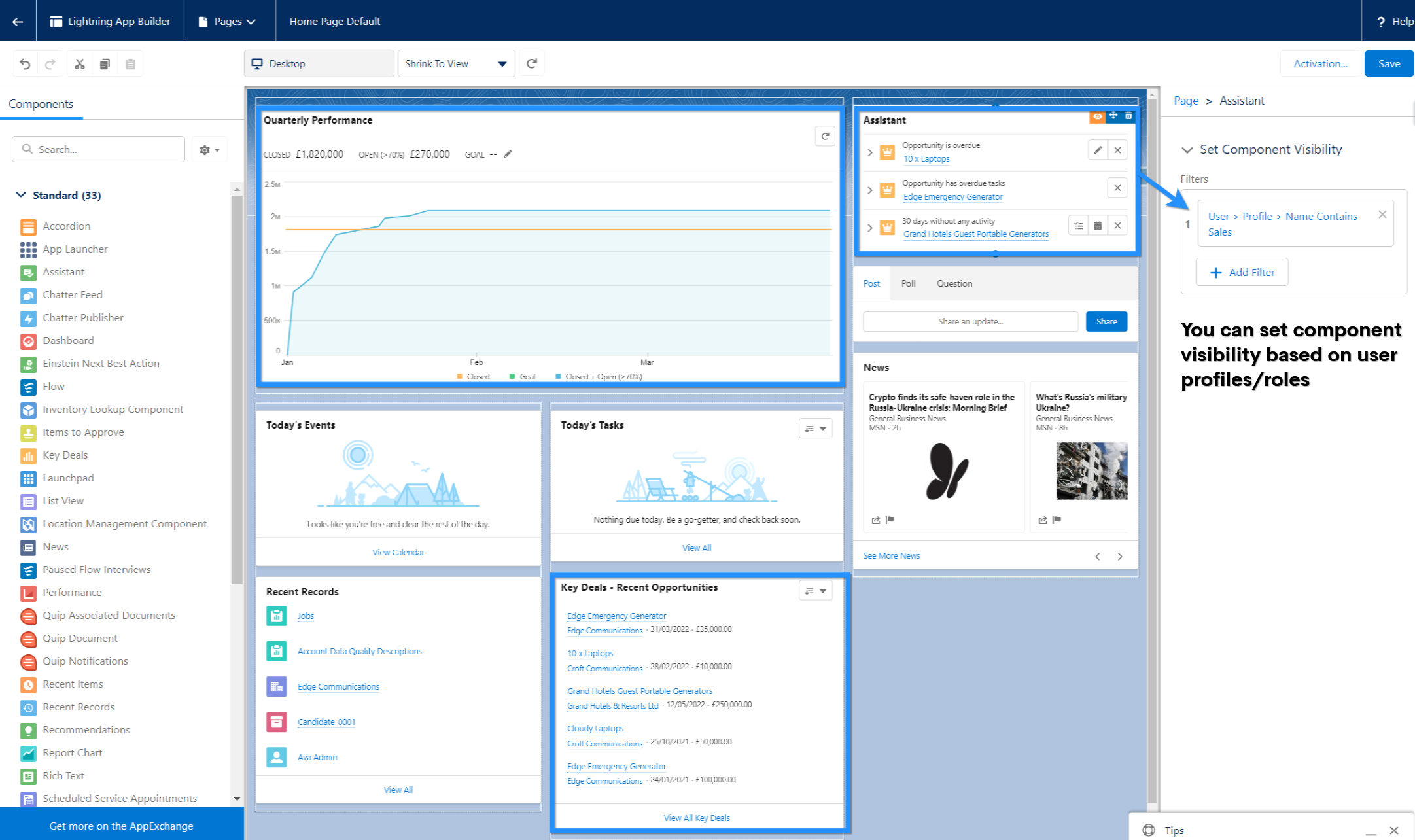Expand the Opportunity has overdue tasks row
The image size is (1415, 840).
[870, 190]
